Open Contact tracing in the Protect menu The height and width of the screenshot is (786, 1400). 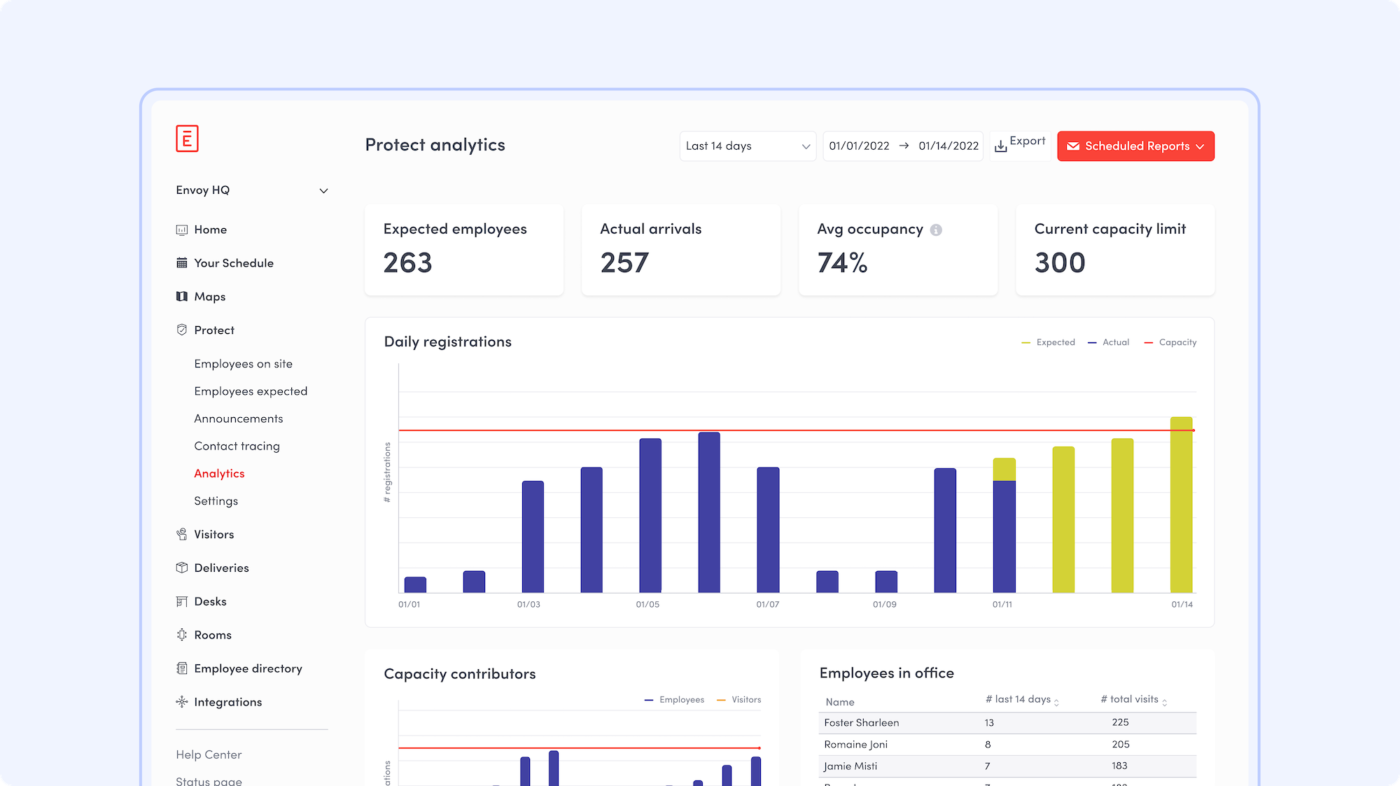click(x=237, y=446)
